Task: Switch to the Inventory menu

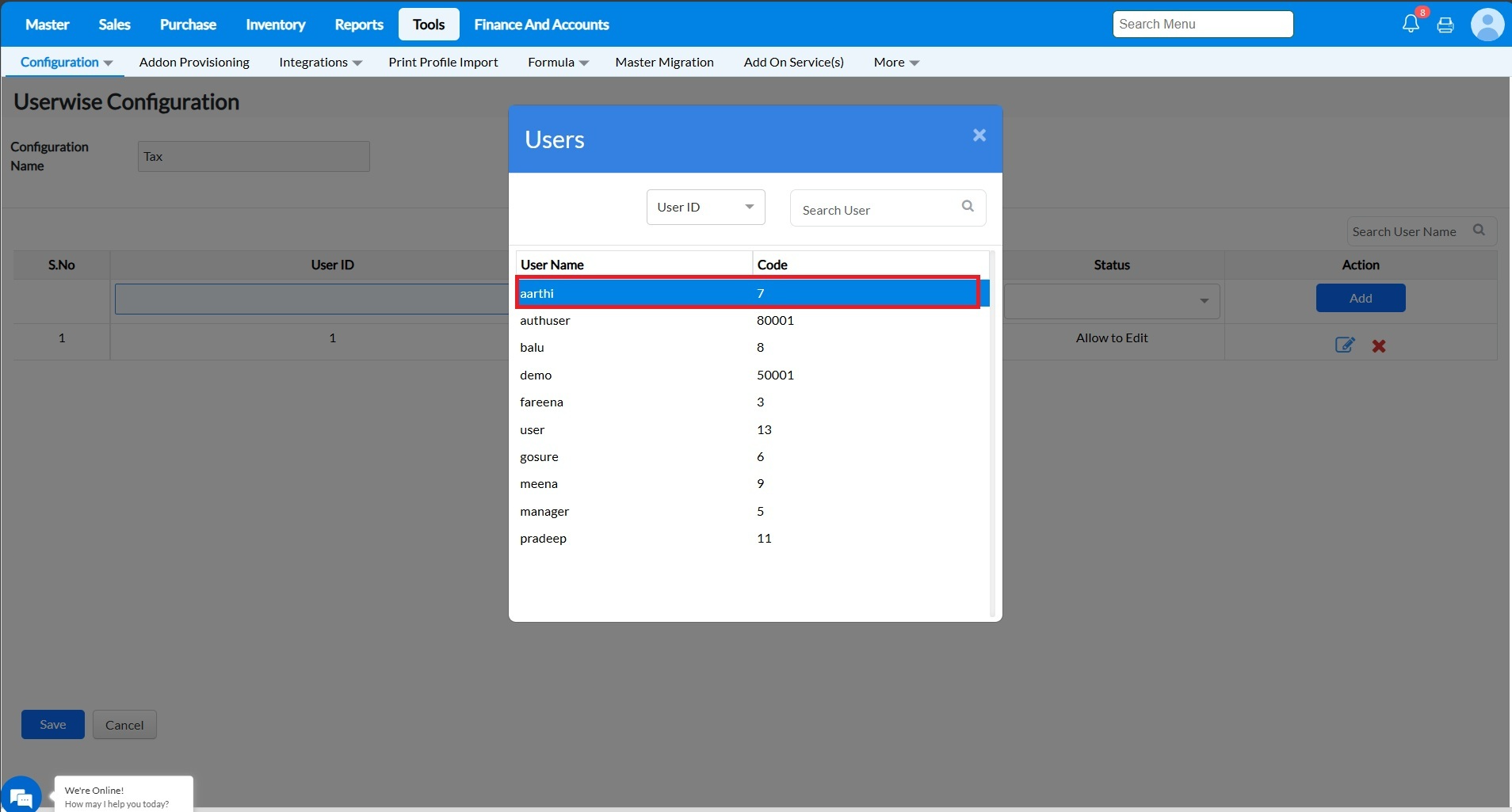Action: click(x=275, y=25)
